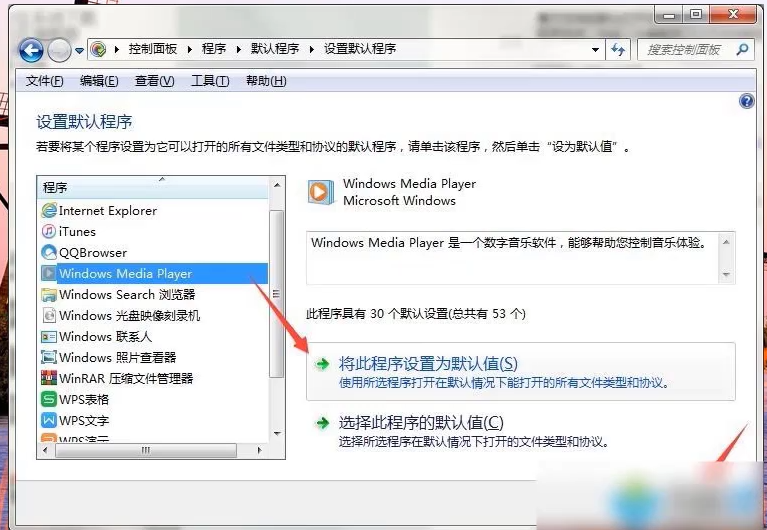Click large Windows Media Player icon
This screenshot has width=767, height=530.
click(321, 192)
